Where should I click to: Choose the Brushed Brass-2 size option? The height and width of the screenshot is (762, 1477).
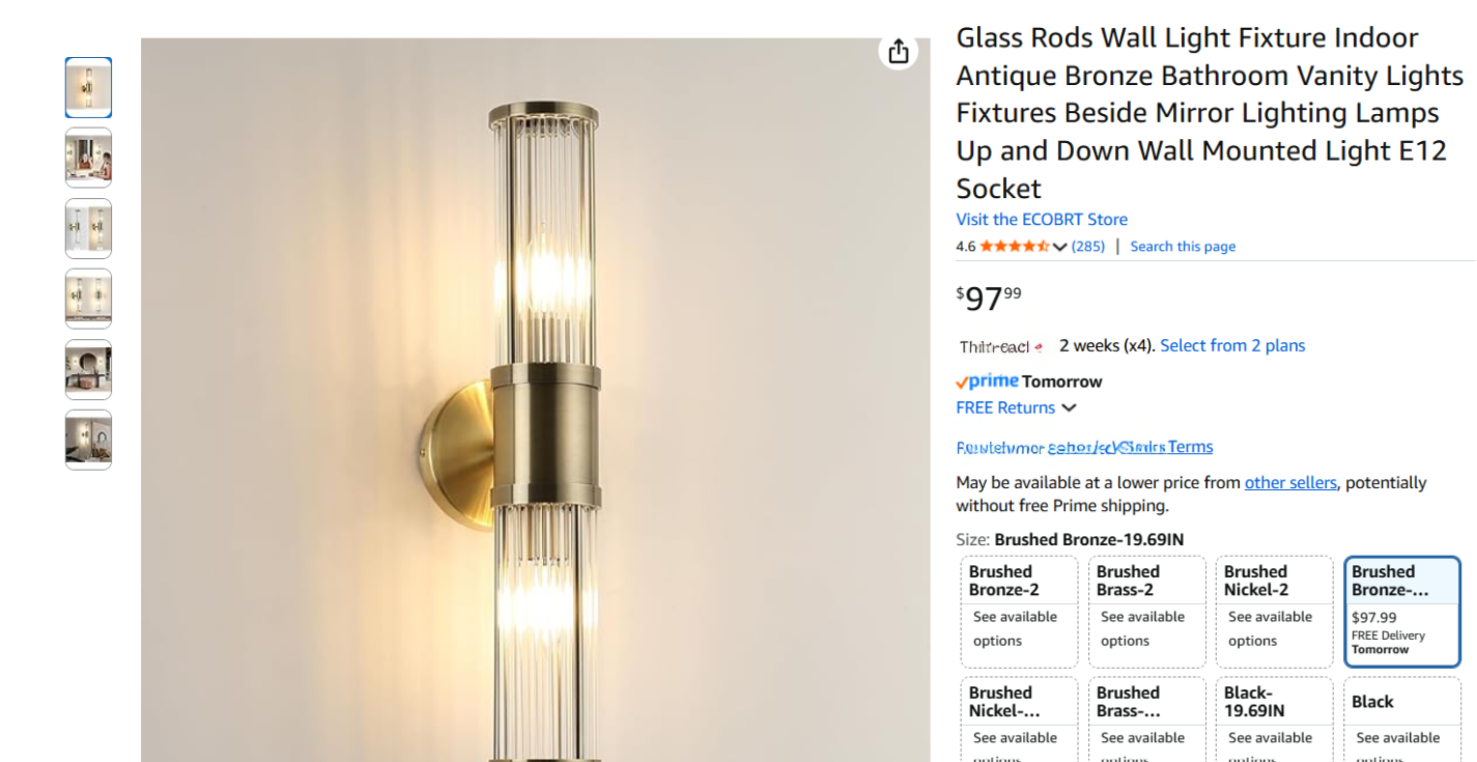pyautogui.click(x=1146, y=611)
